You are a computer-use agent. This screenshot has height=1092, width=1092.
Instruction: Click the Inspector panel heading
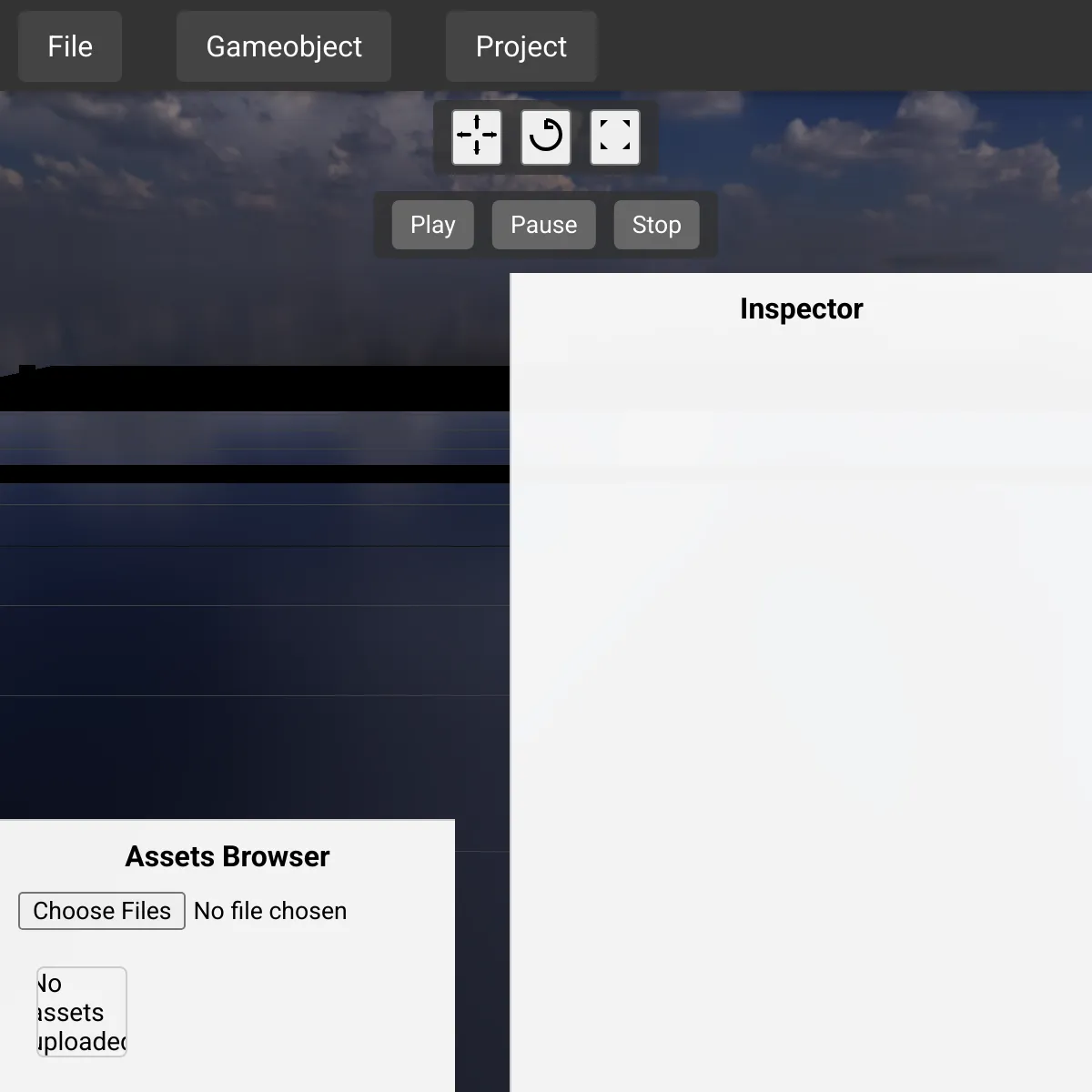point(801,309)
